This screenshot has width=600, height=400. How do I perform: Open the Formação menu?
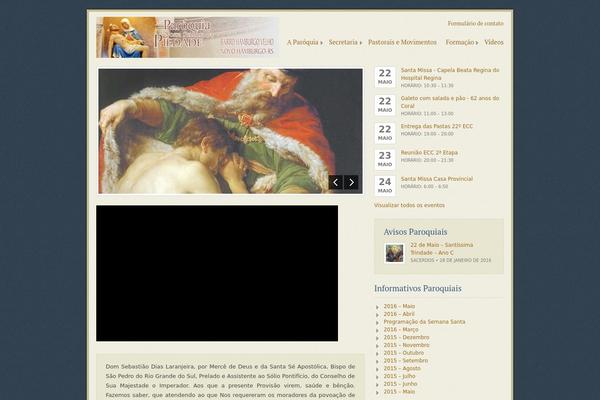point(461,42)
